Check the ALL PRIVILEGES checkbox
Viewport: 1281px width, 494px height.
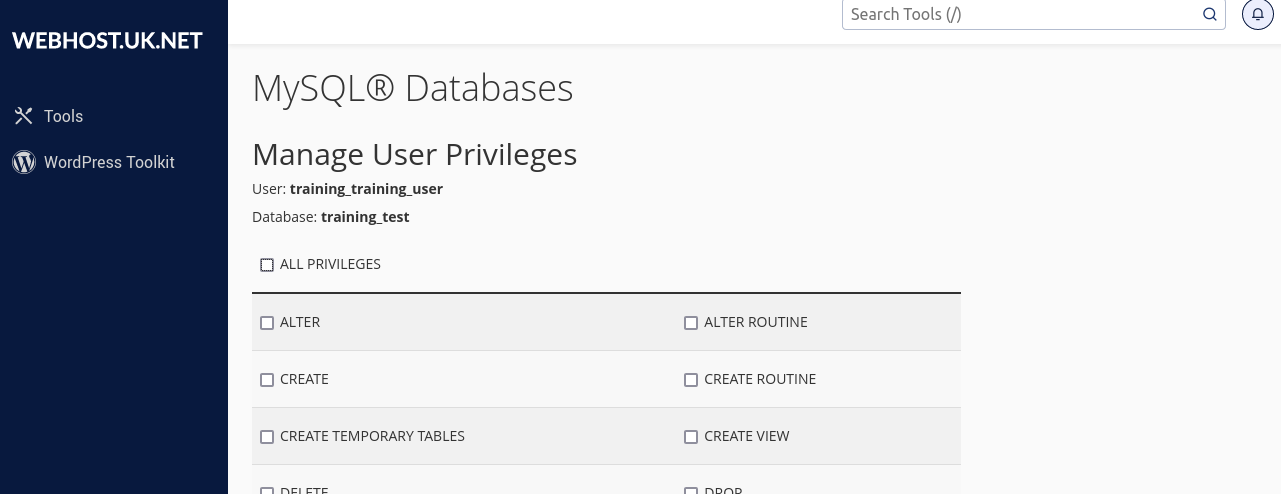pyautogui.click(x=267, y=265)
